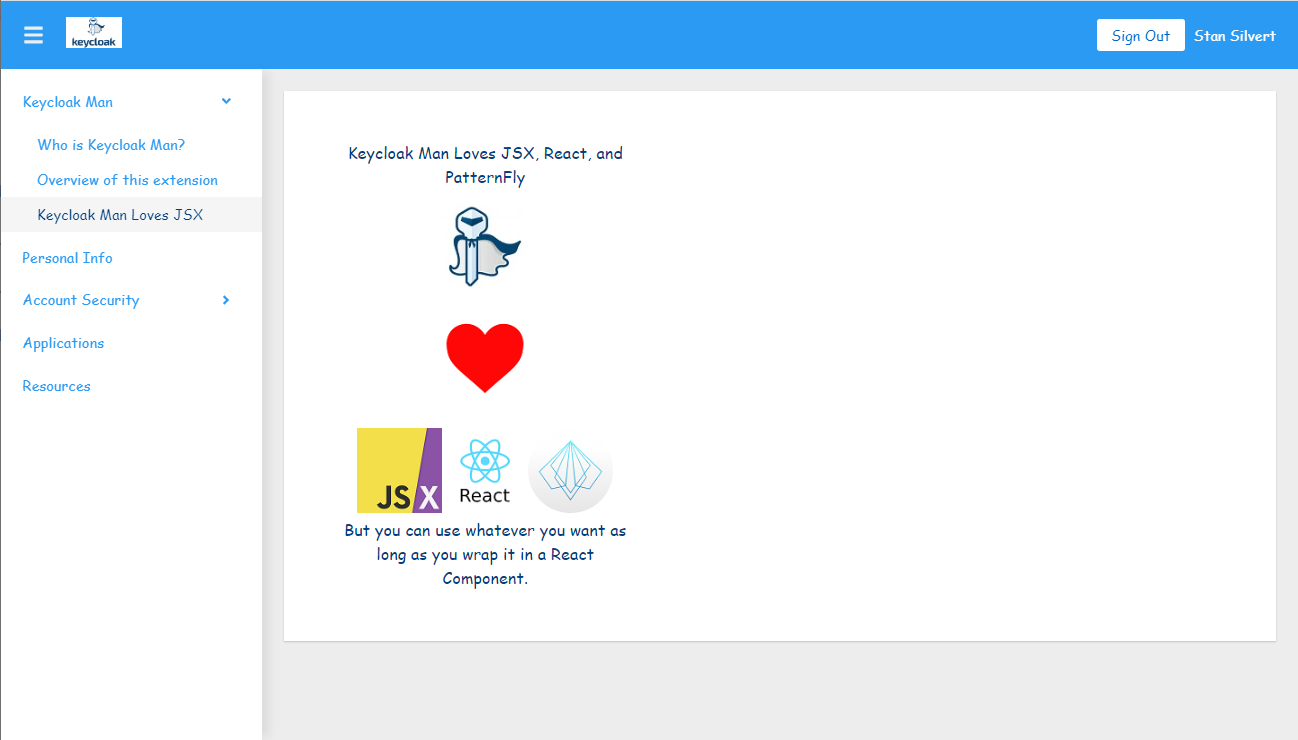The image size is (1298, 740).
Task: Click the Keycloak Man caped mascot image
Action: pyautogui.click(x=484, y=246)
